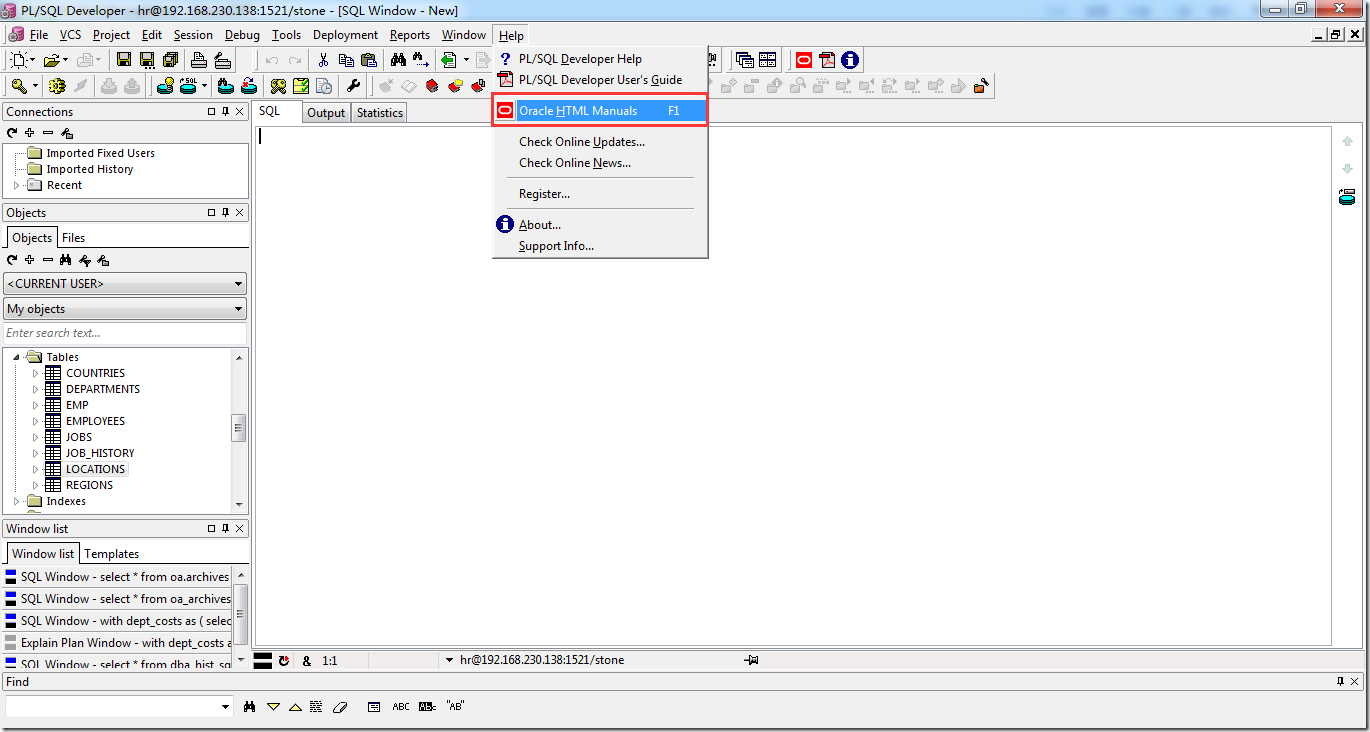This screenshot has height=732, width=1370.
Task: Click the down arrow beside the editor
Action: click(x=1347, y=169)
